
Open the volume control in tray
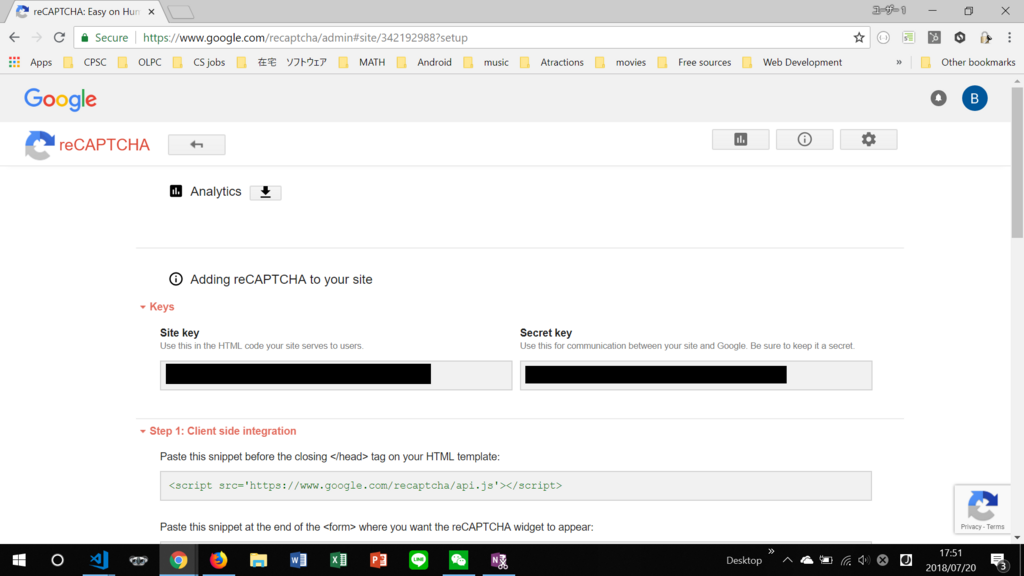[864, 560]
